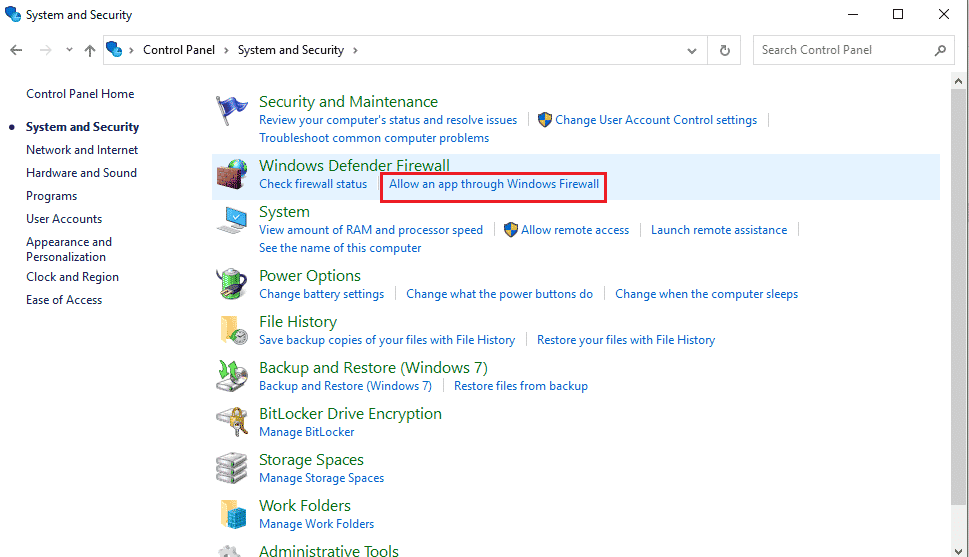
Task: Click the Backup and Restore icon
Action: (232, 376)
